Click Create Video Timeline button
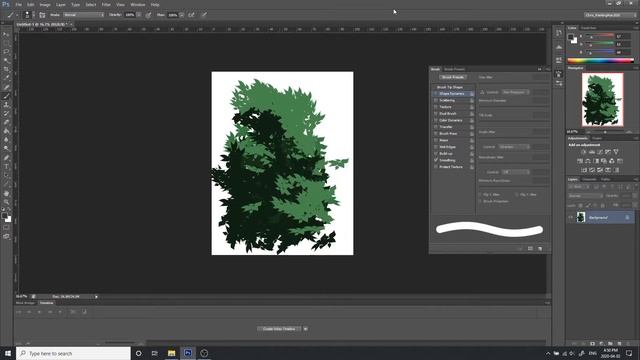This screenshot has height=360, width=640. pos(279,329)
